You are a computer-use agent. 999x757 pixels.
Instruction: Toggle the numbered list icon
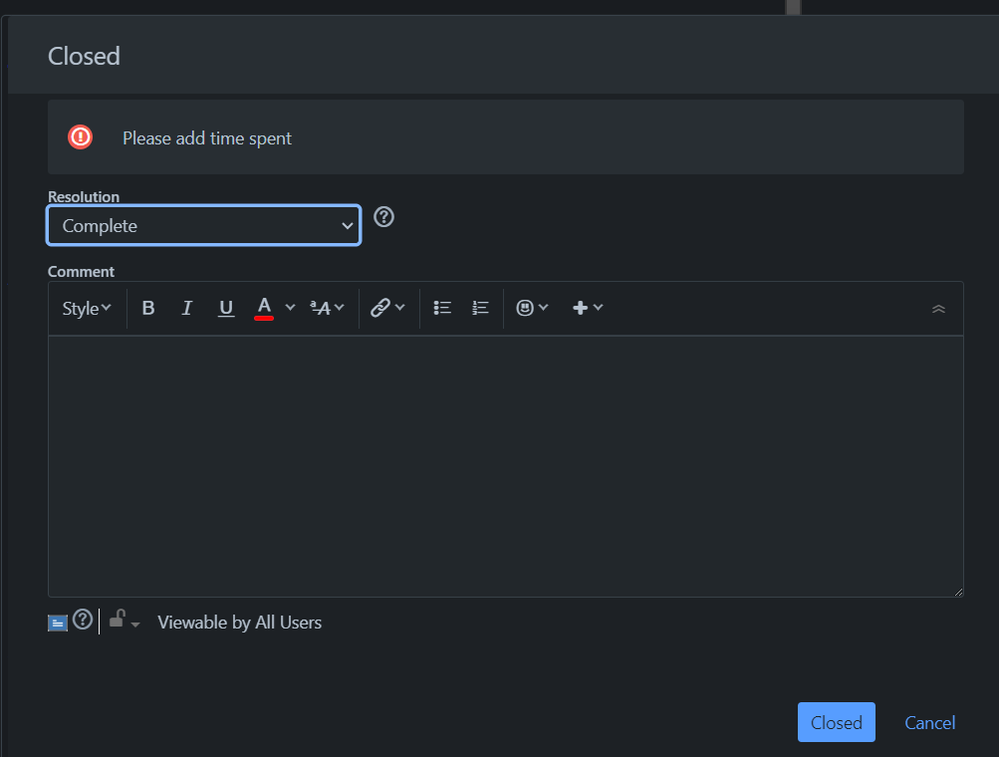point(480,308)
